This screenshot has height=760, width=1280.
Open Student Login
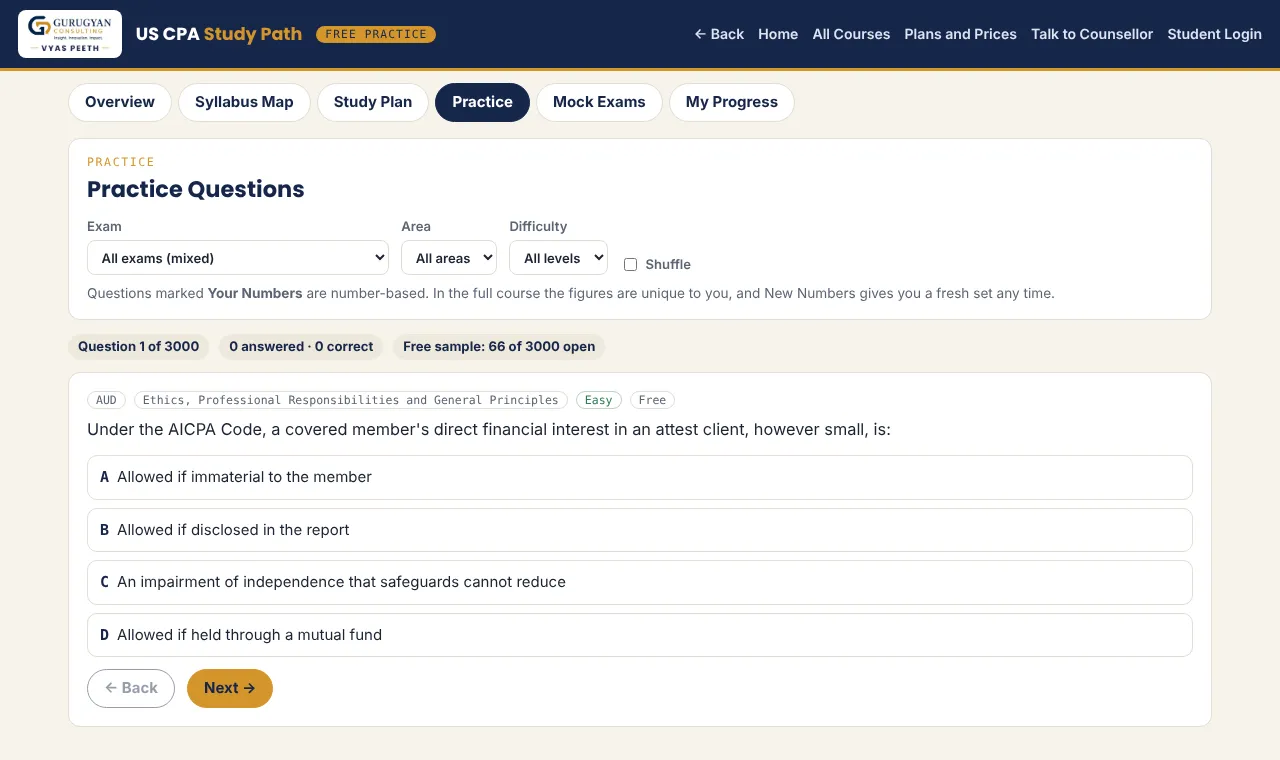pyautogui.click(x=1214, y=34)
